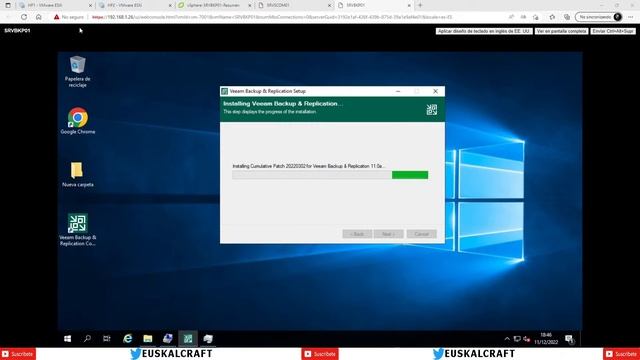The height and width of the screenshot is (360, 640).
Task: Open the tab actions icon before first tab
Action: (x=8, y=5)
